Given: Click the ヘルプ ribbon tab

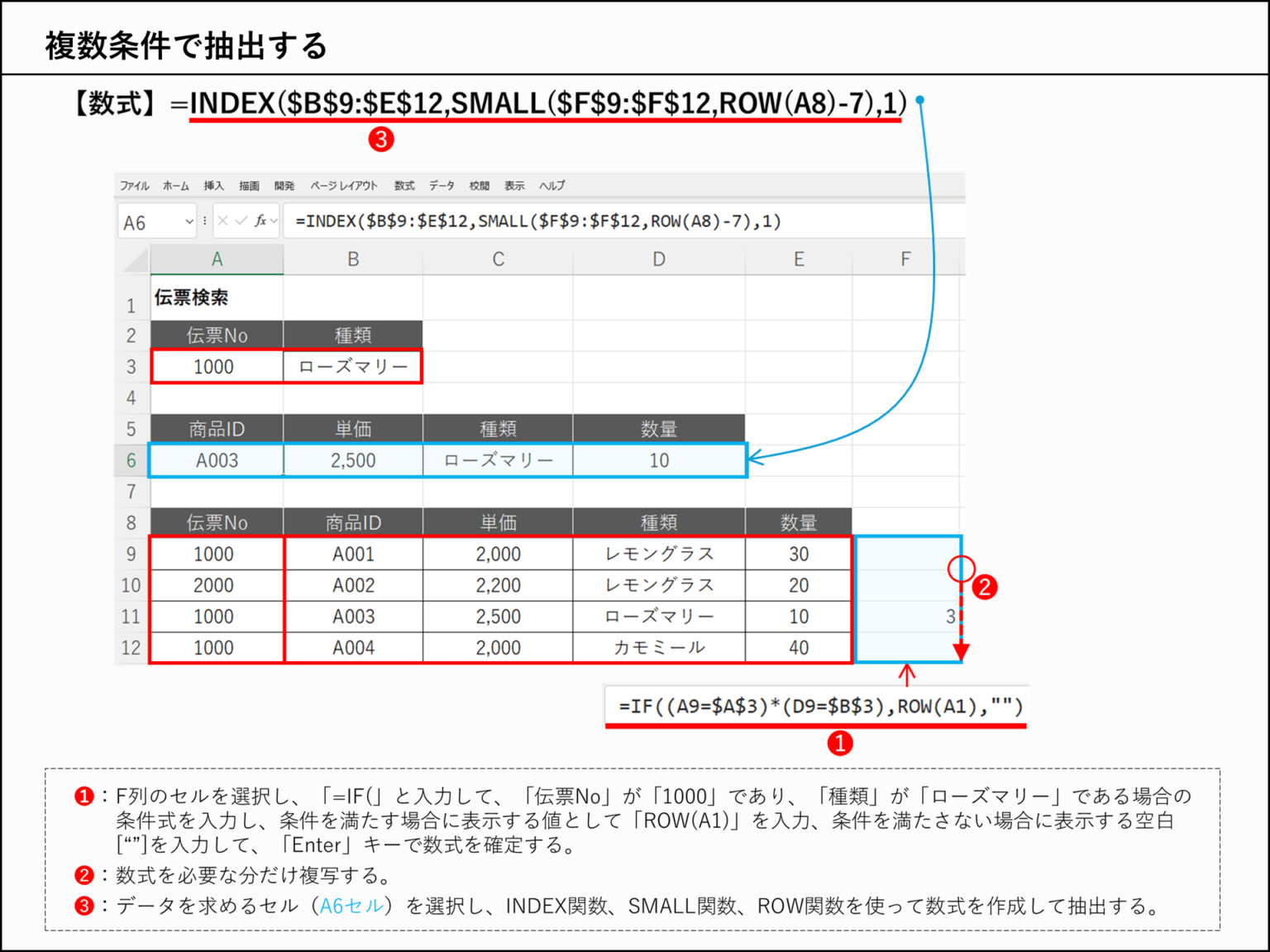Looking at the screenshot, I should tap(552, 185).
